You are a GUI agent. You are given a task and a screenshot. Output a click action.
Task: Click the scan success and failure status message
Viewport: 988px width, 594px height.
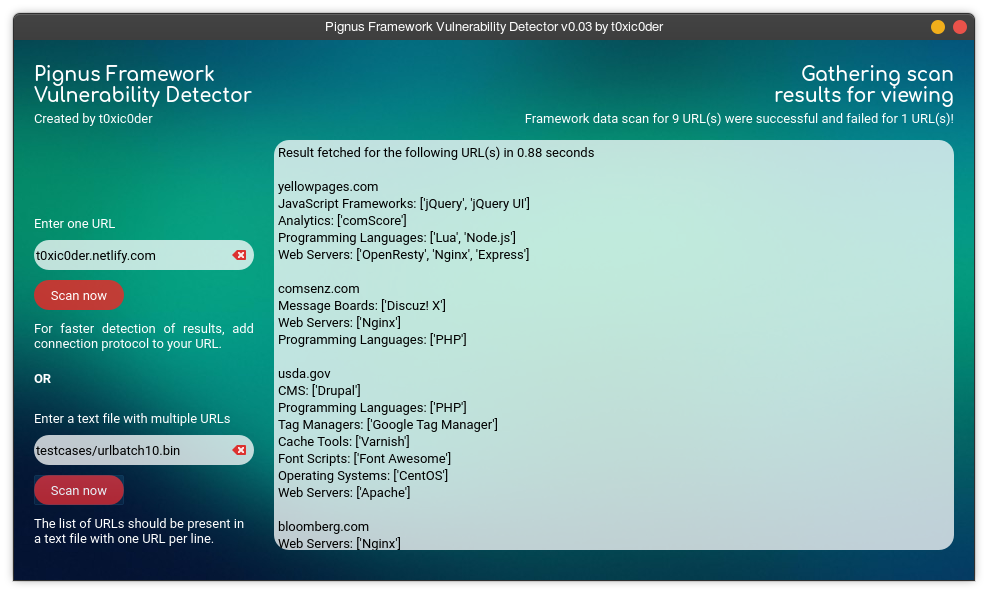click(x=739, y=118)
